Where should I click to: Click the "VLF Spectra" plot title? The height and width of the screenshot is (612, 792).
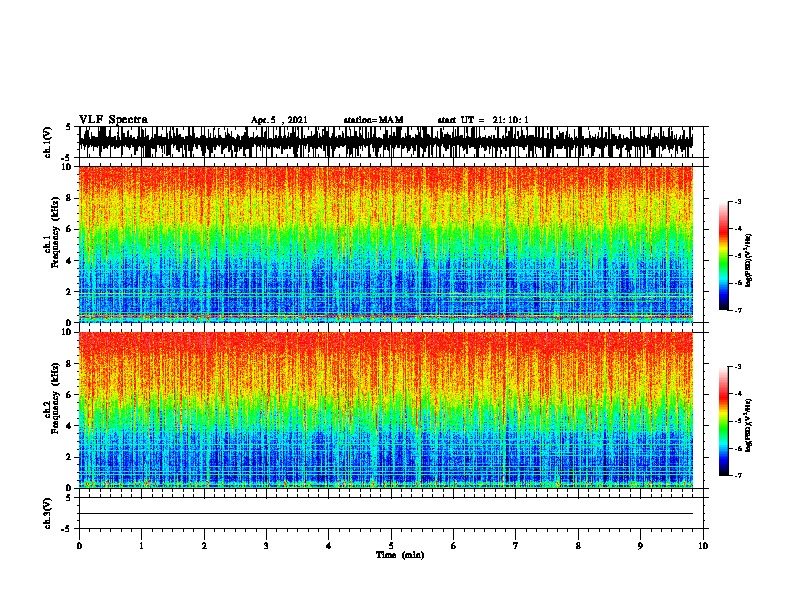click(x=113, y=120)
